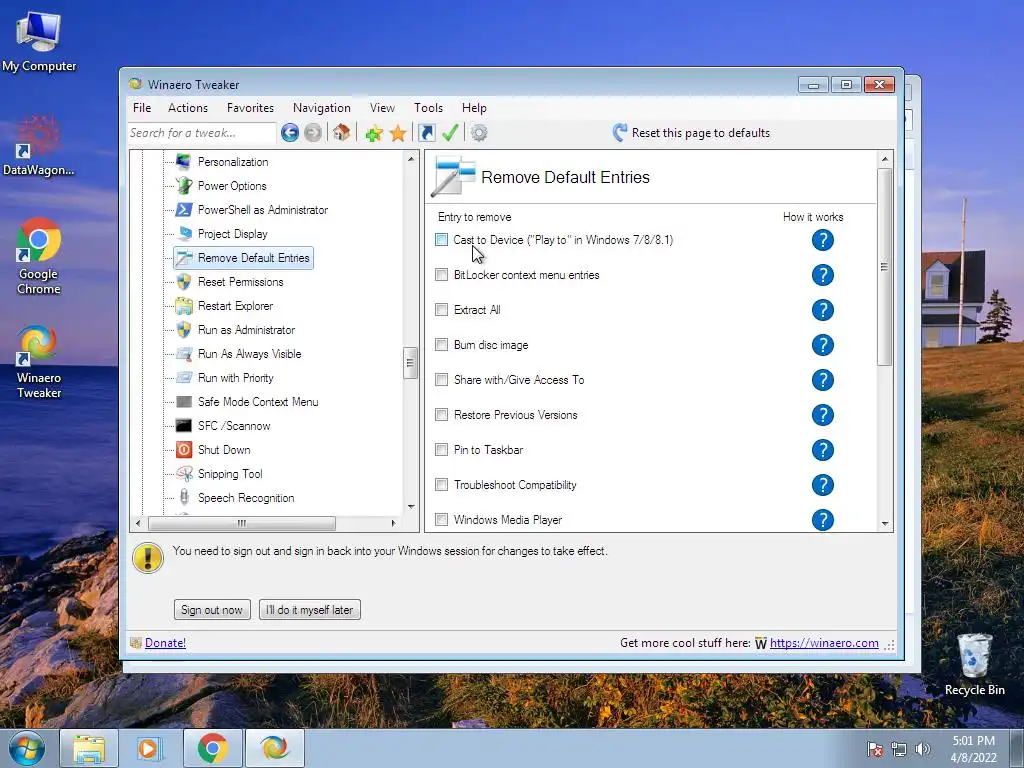1024x768 pixels.
Task: Click help icon for Windows Media Player
Action: pyautogui.click(x=823, y=520)
